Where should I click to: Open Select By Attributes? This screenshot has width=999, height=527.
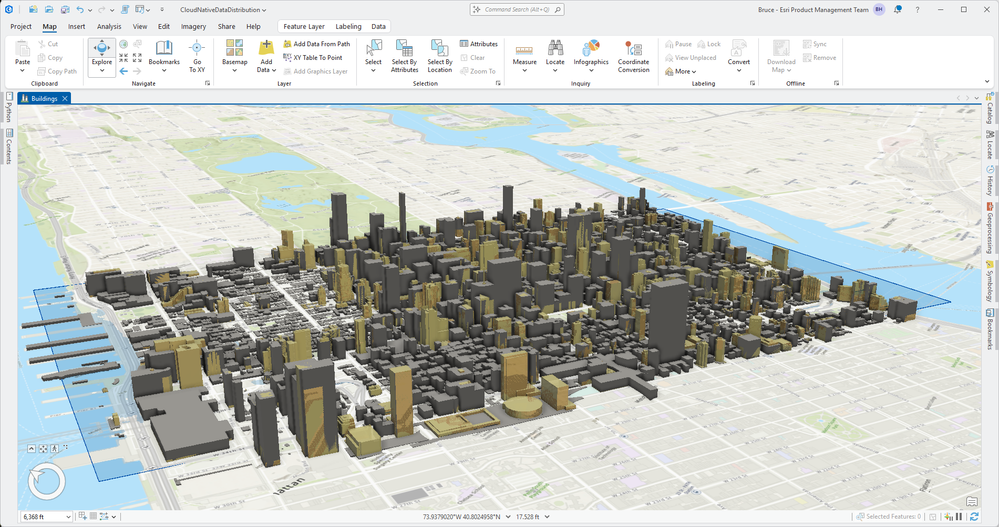pyautogui.click(x=405, y=56)
